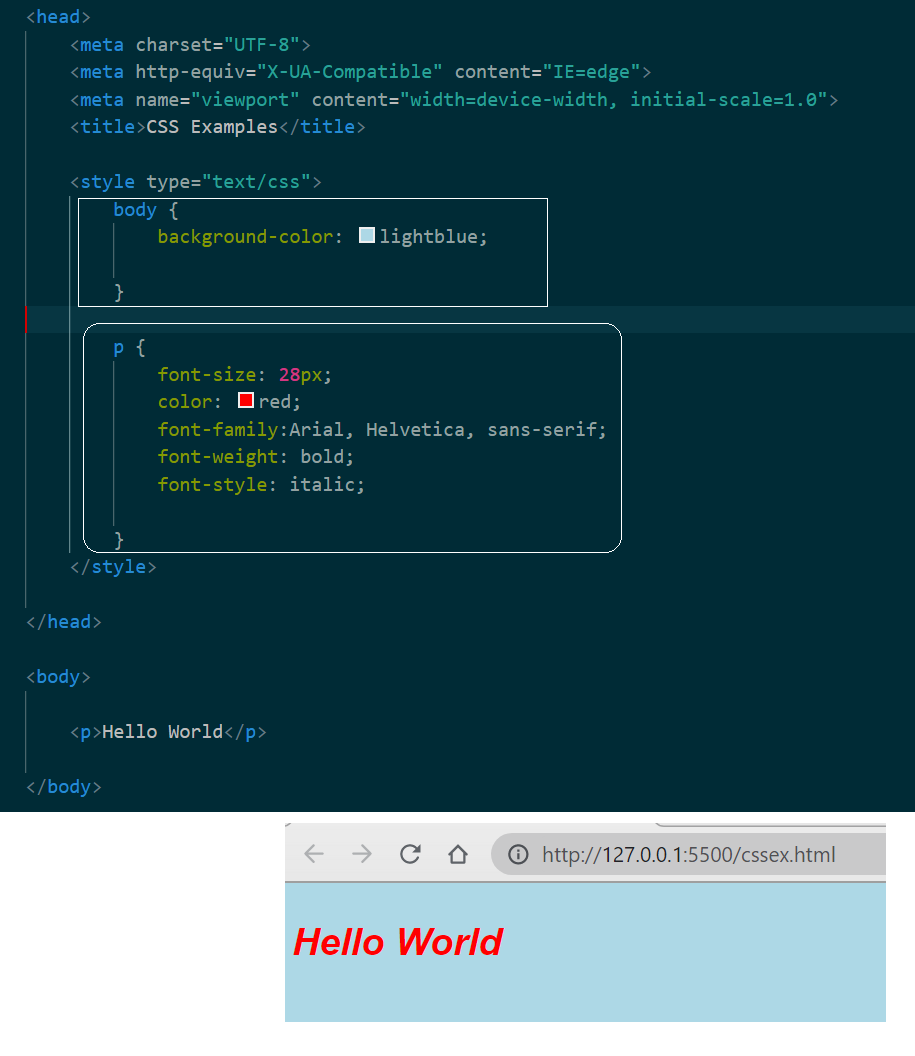Reload the page in the browser

pyautogui.click(x=410, y=854)
